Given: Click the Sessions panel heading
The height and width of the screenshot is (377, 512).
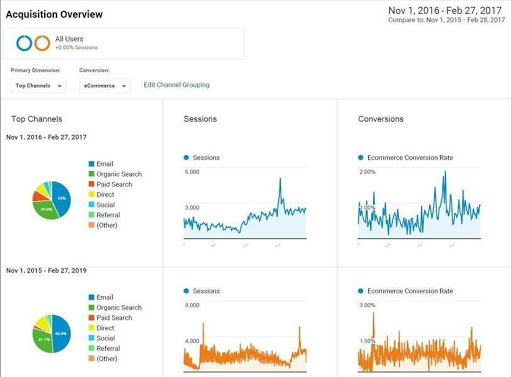Looking at the screenshot, I should [200, 119].
